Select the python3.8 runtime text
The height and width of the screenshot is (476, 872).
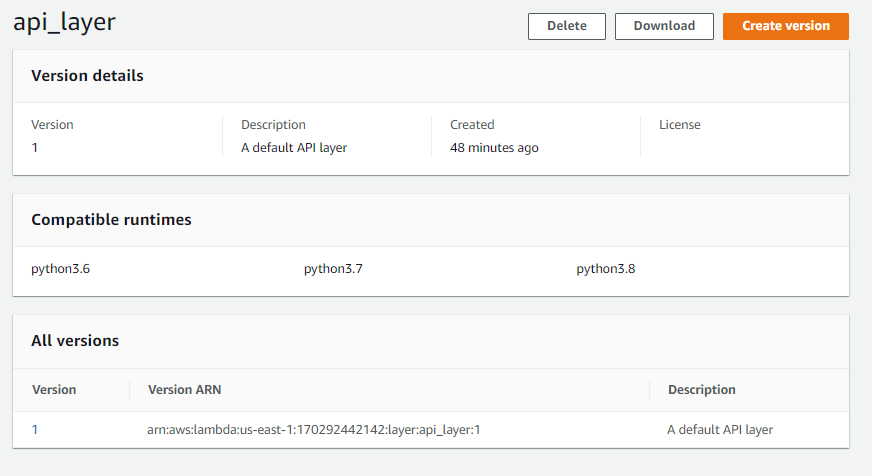tap(606, 269)
